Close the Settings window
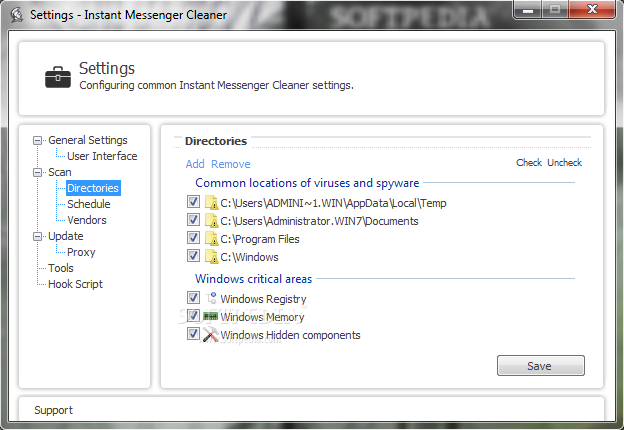 click(x=592, y=10)
